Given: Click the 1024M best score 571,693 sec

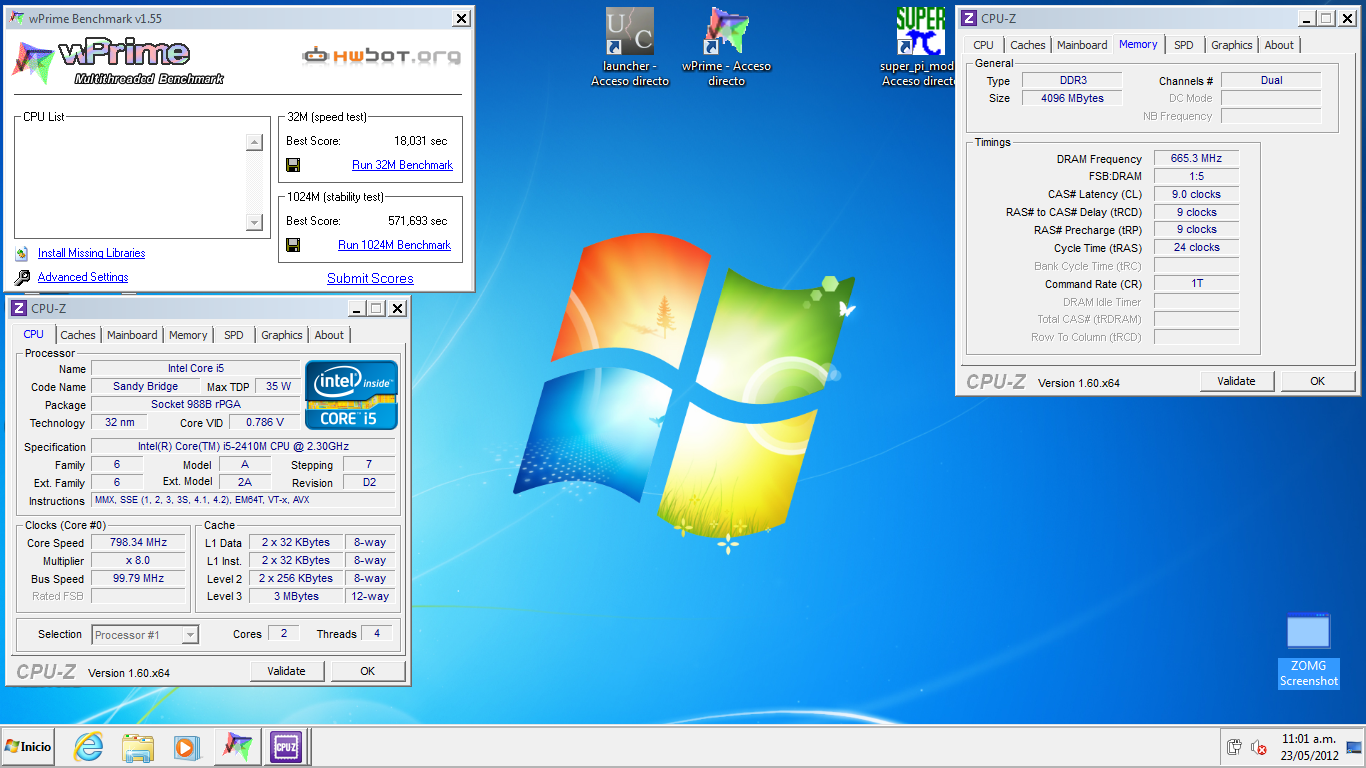Looking at the screenshot, I should tap(418, 221).
